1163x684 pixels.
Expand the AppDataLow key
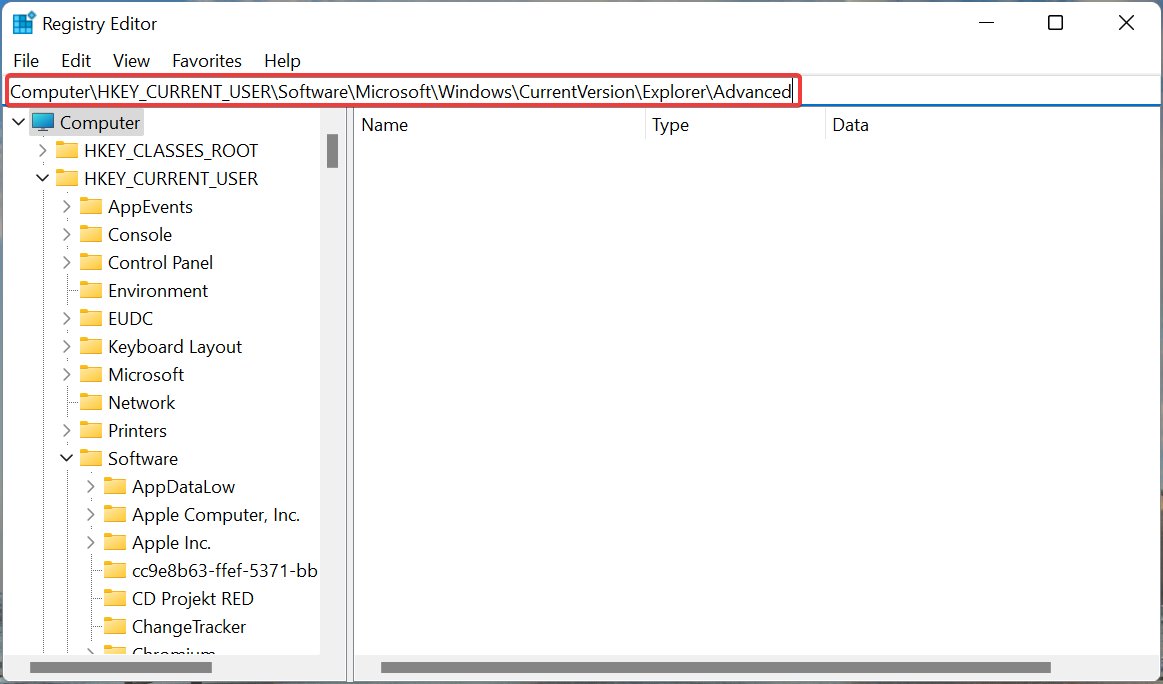click(90, 487)
